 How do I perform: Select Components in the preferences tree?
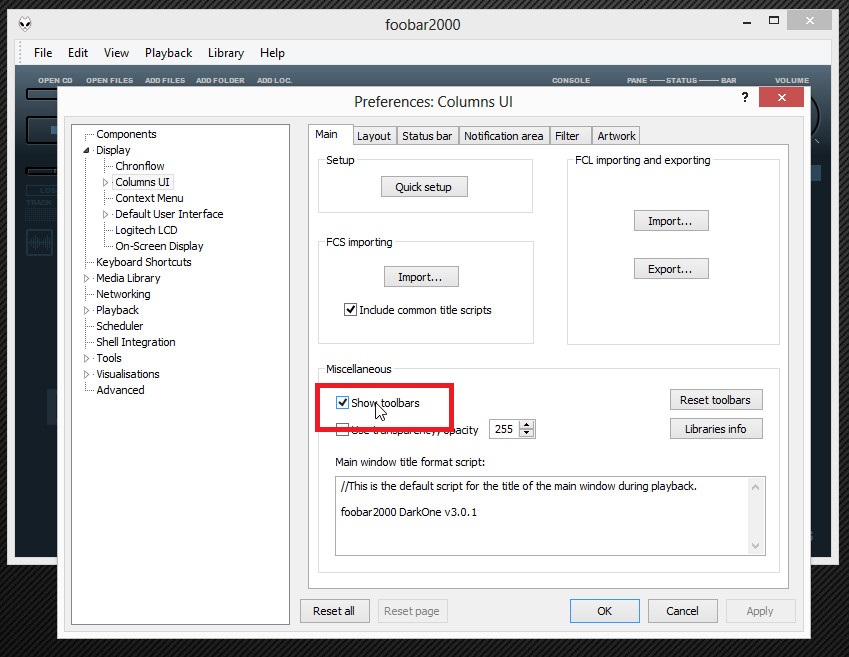coord(126,134)
